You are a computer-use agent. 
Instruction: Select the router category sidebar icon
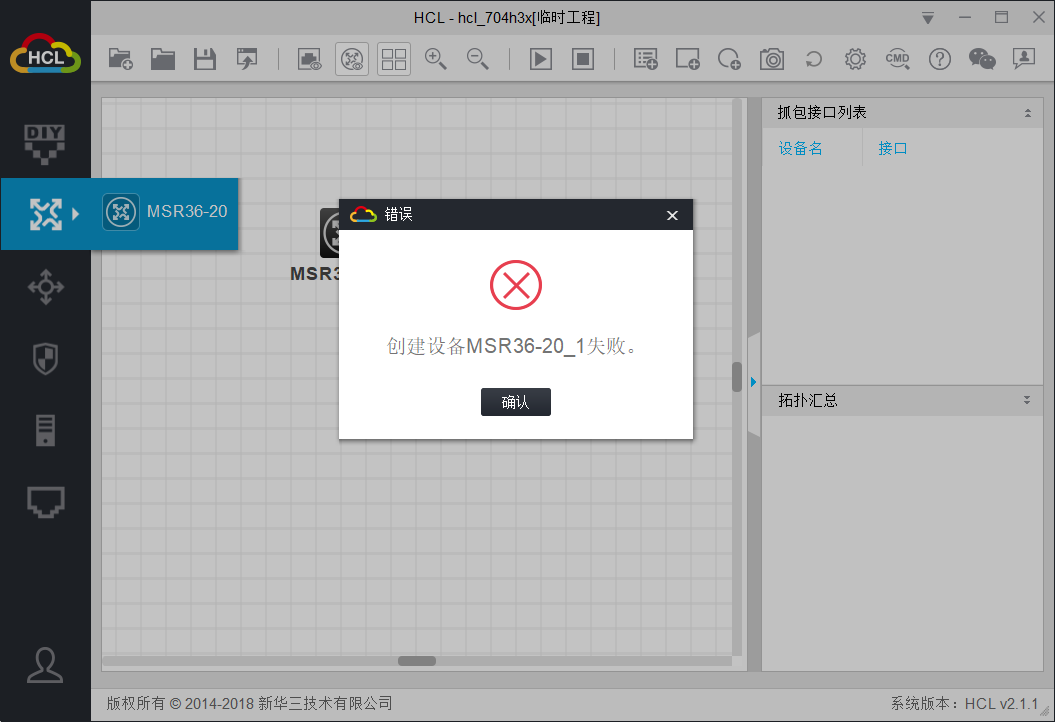point(46,215)
